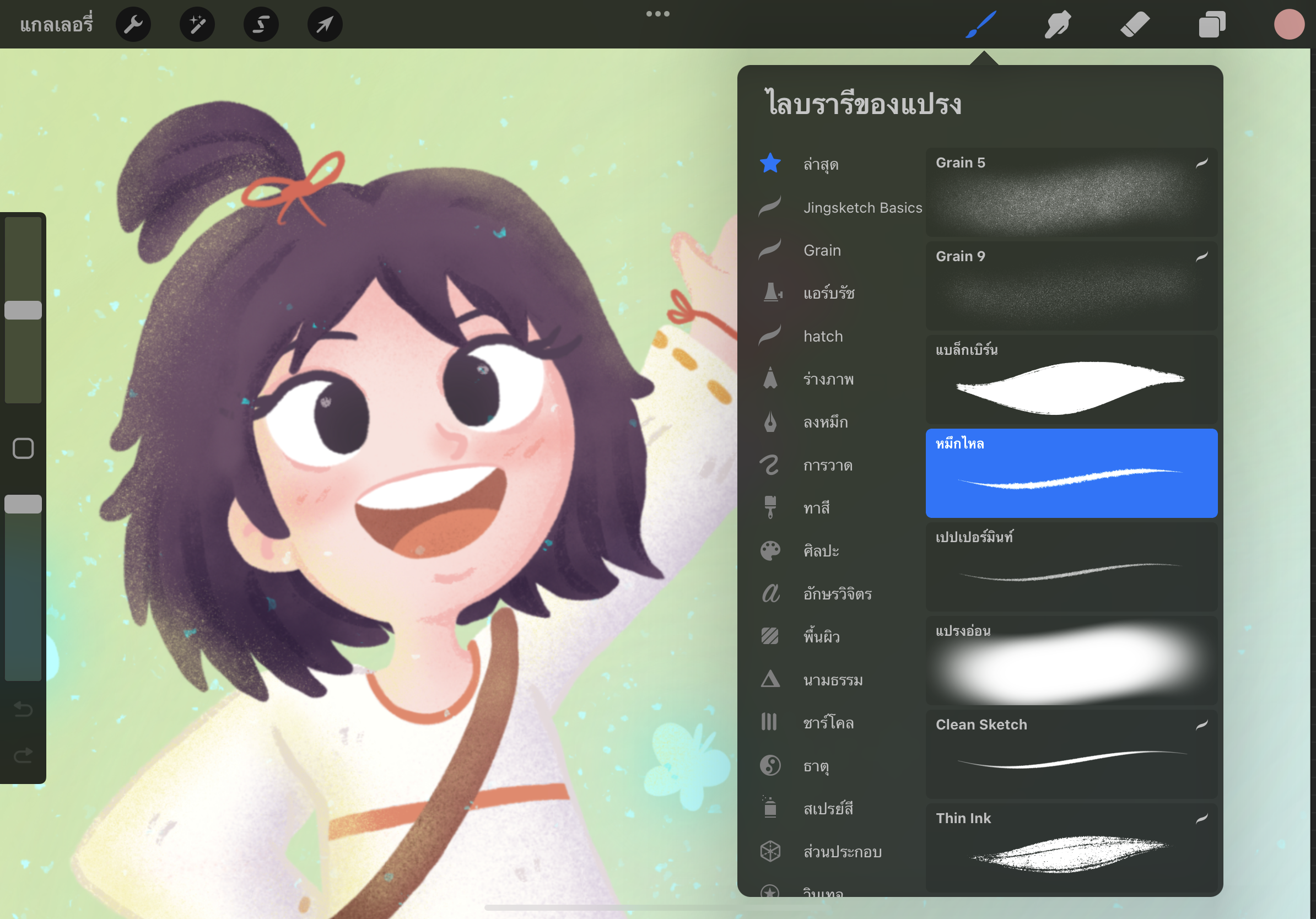
Task: Activate the Transform arrow tool
Action: 325,25
